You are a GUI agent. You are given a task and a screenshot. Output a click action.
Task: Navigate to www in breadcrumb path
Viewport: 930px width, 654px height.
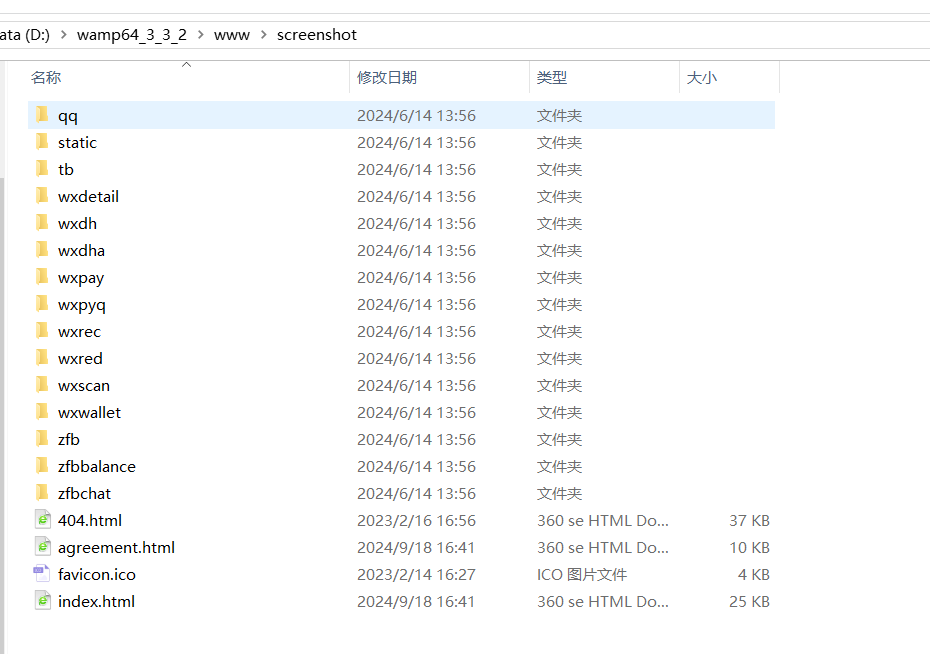coord(232,35)
